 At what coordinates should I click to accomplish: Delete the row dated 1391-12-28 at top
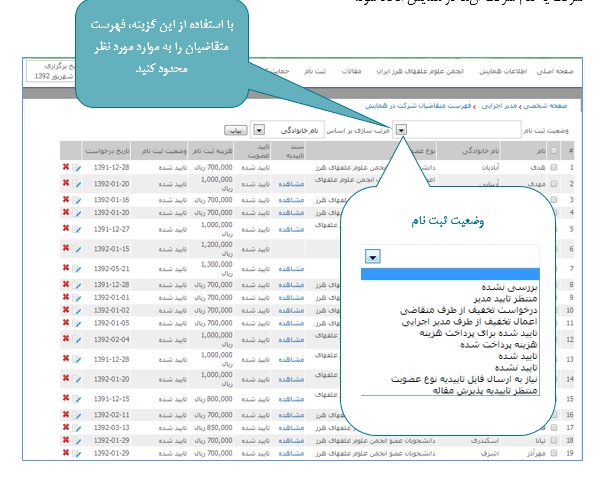pos(66,168)
